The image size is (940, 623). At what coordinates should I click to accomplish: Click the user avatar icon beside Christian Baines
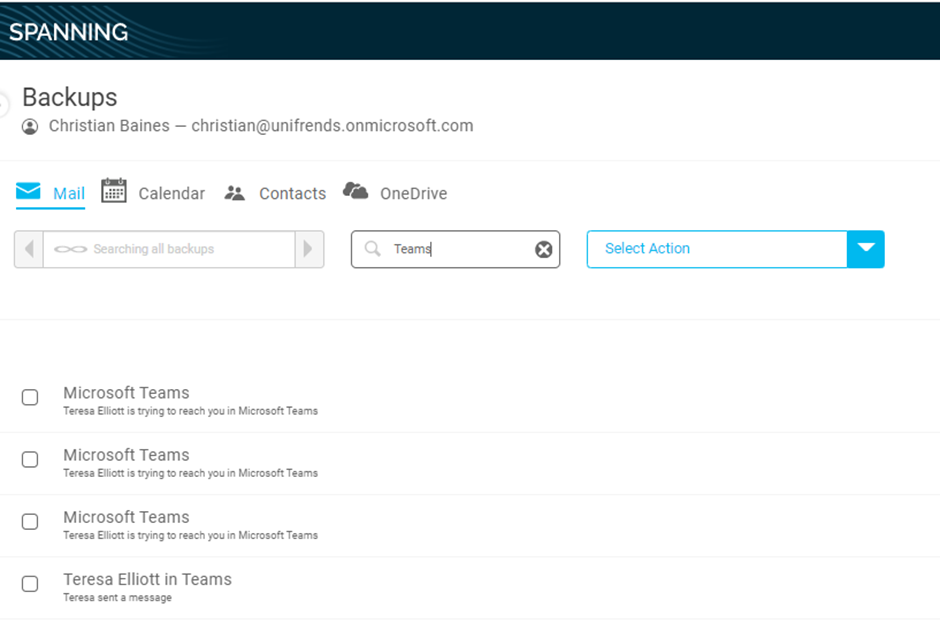pyautogui.click(x=30, y=127)
